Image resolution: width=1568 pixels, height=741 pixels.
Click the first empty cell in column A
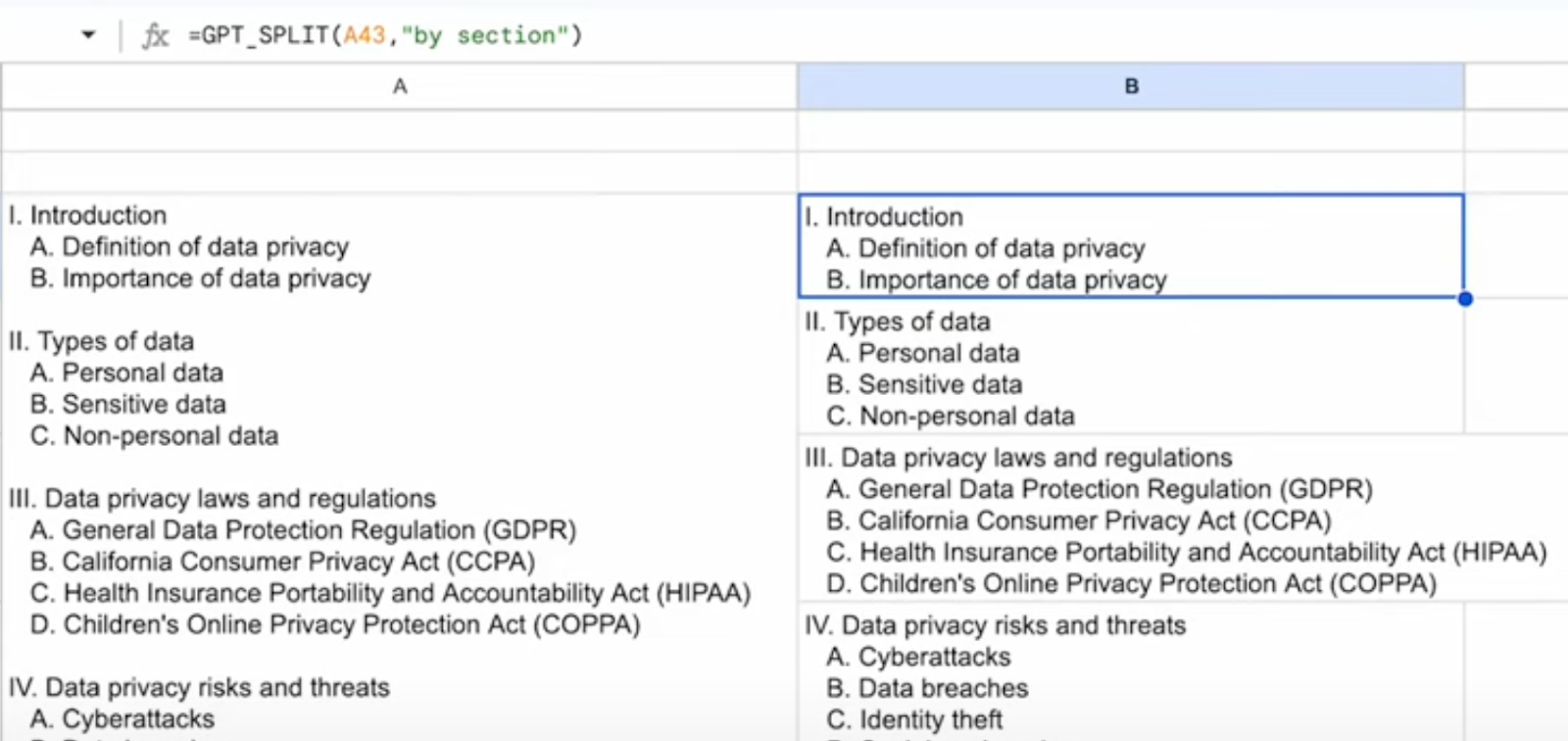399,130
